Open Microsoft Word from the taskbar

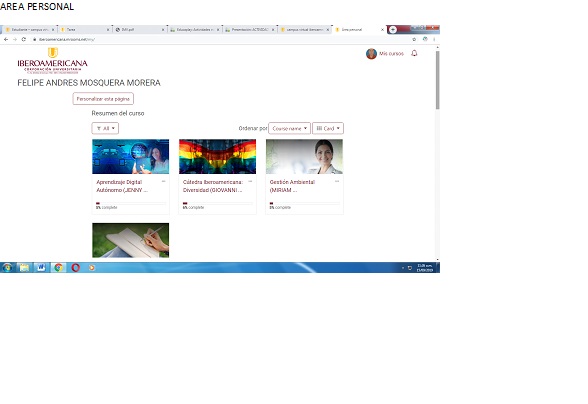[x=41, y=267]
